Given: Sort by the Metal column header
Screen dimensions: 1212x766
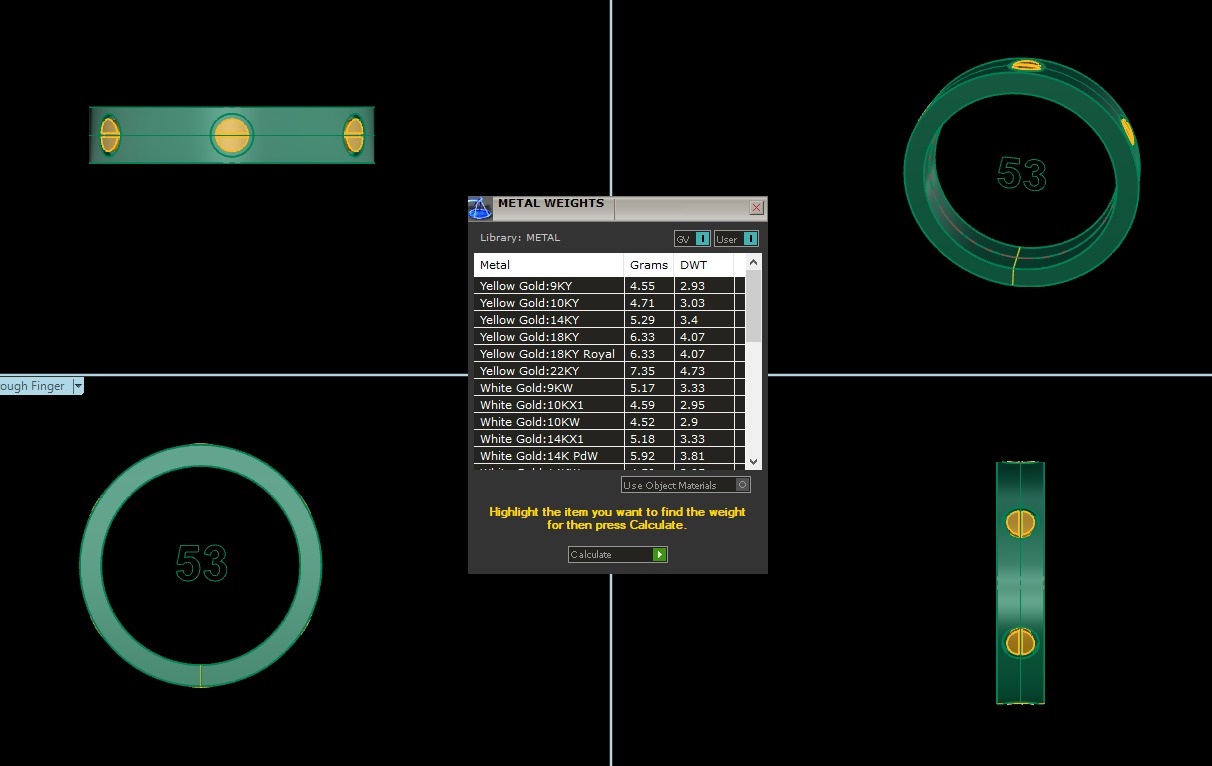Looking at the screenshot, I should 548,265.
